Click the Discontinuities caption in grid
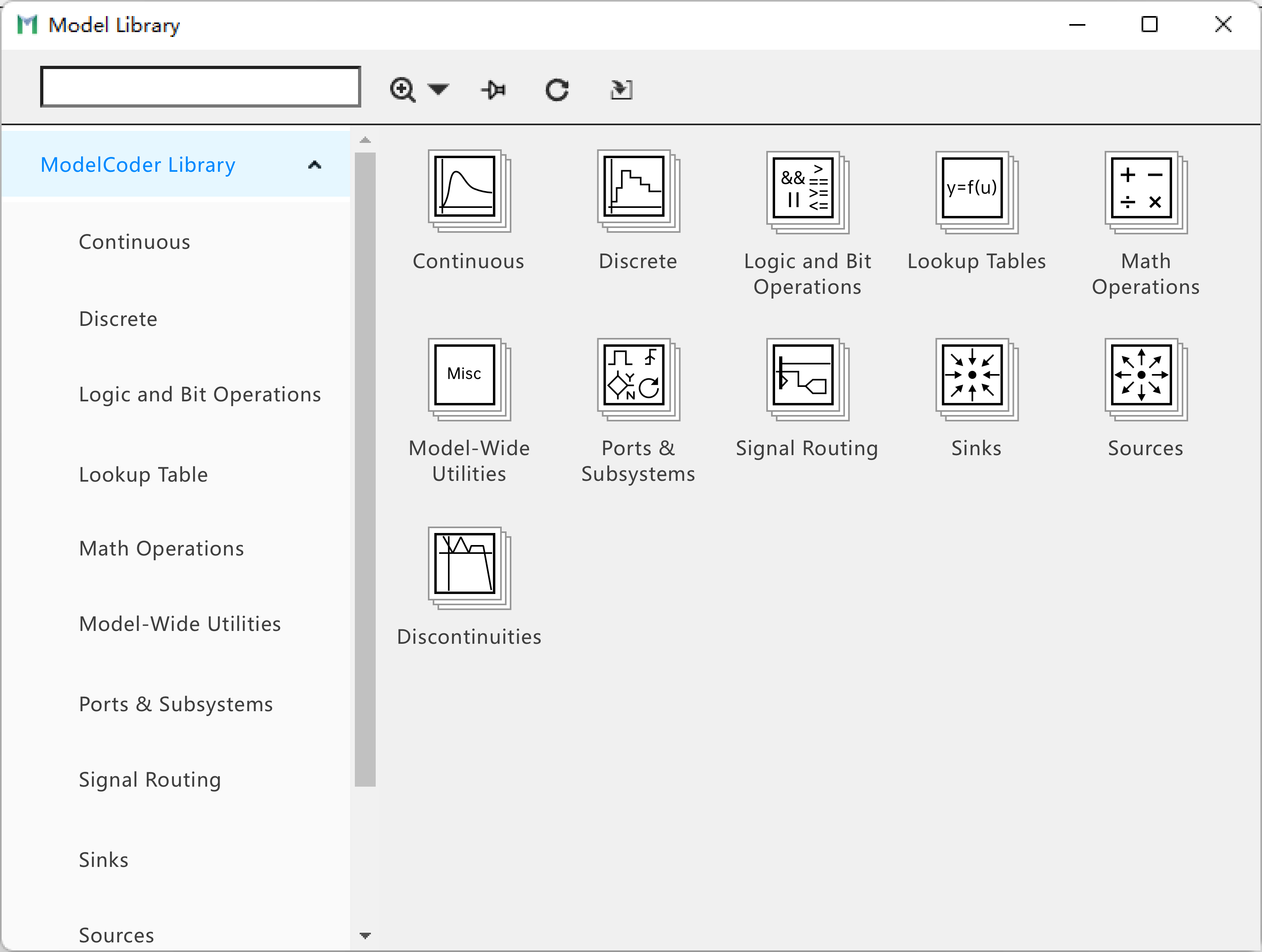 tap(469, 637)
